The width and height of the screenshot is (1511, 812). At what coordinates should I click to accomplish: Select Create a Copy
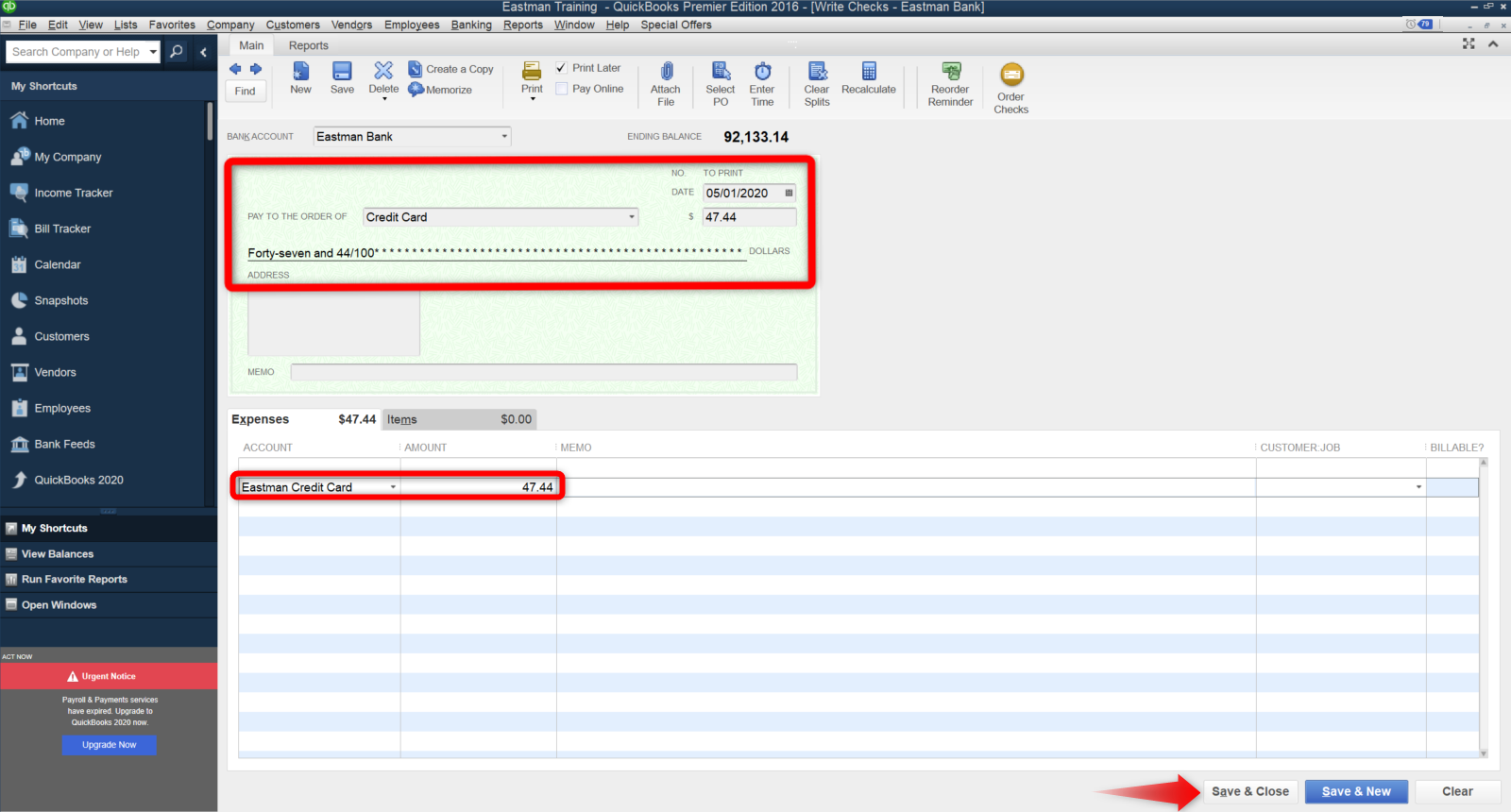pos(450,69)
